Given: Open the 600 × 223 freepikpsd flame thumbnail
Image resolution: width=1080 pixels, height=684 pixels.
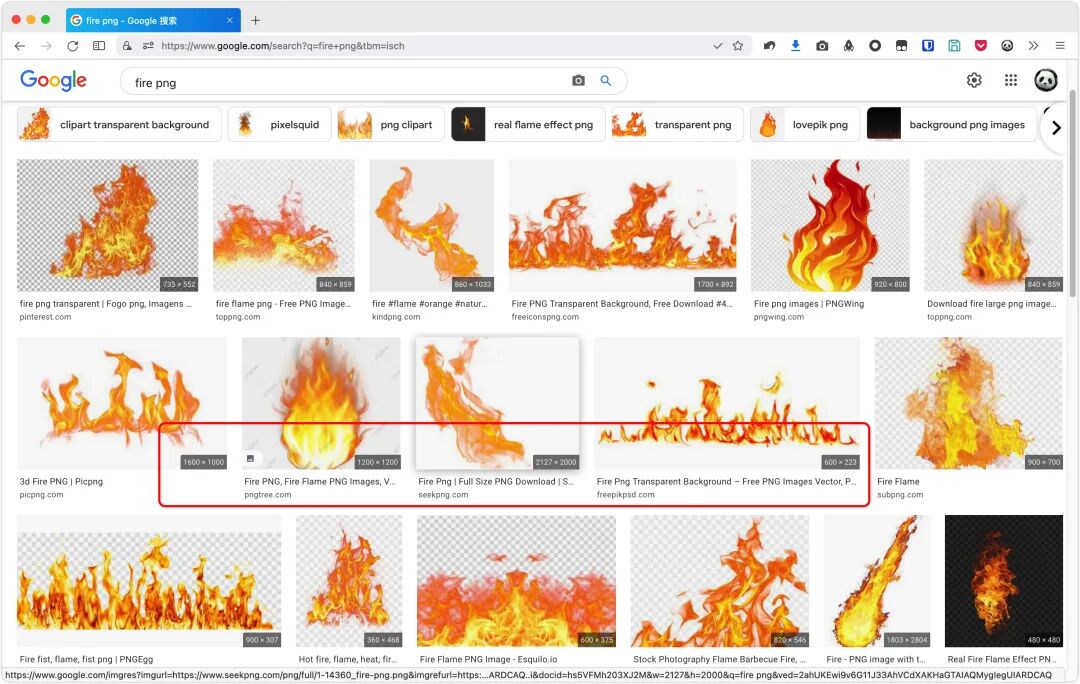Looking at the screenshot, I should tap(727, 403).
